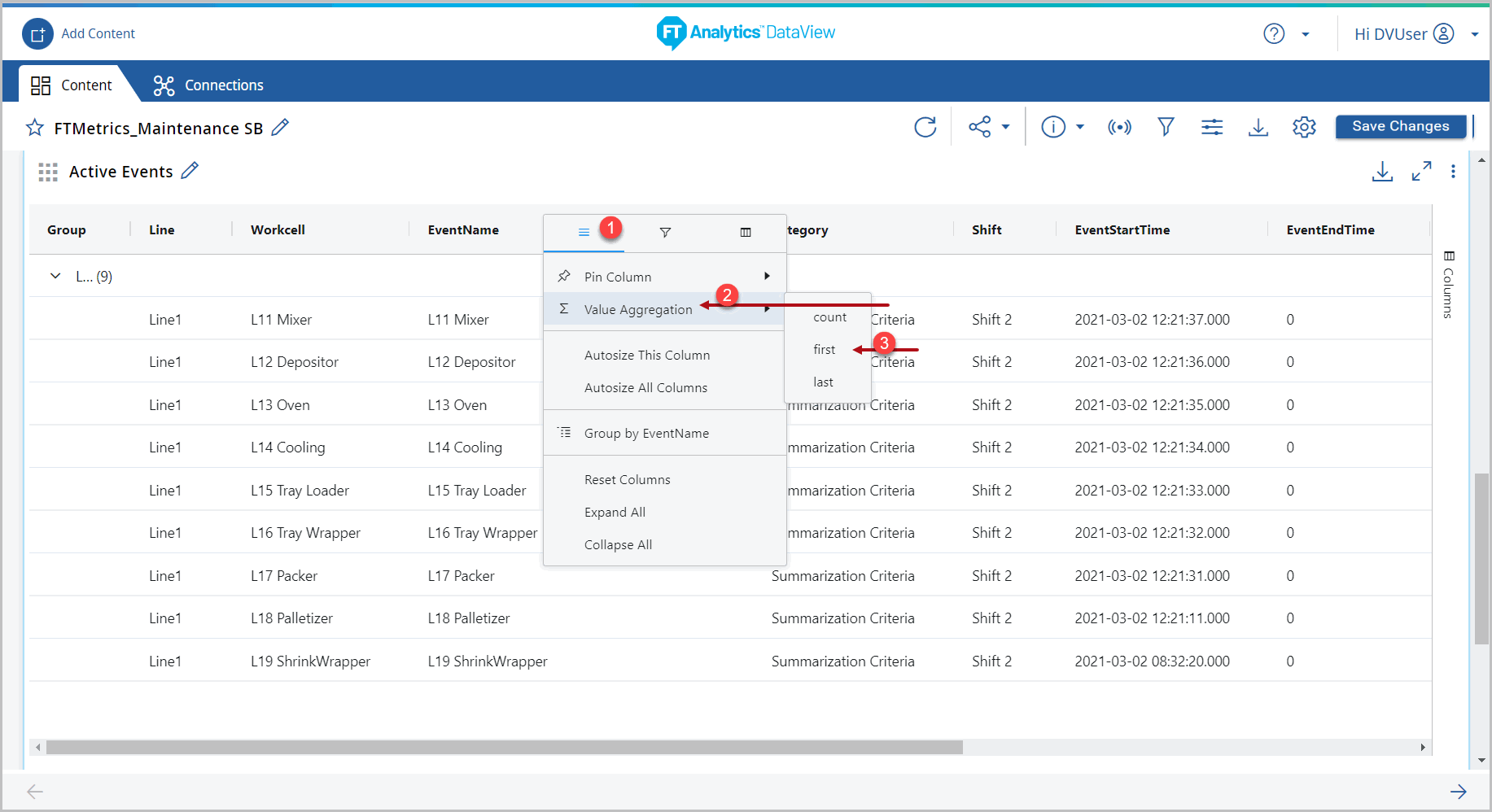Expand the user account dropdown arrow

click(1474, 34)
